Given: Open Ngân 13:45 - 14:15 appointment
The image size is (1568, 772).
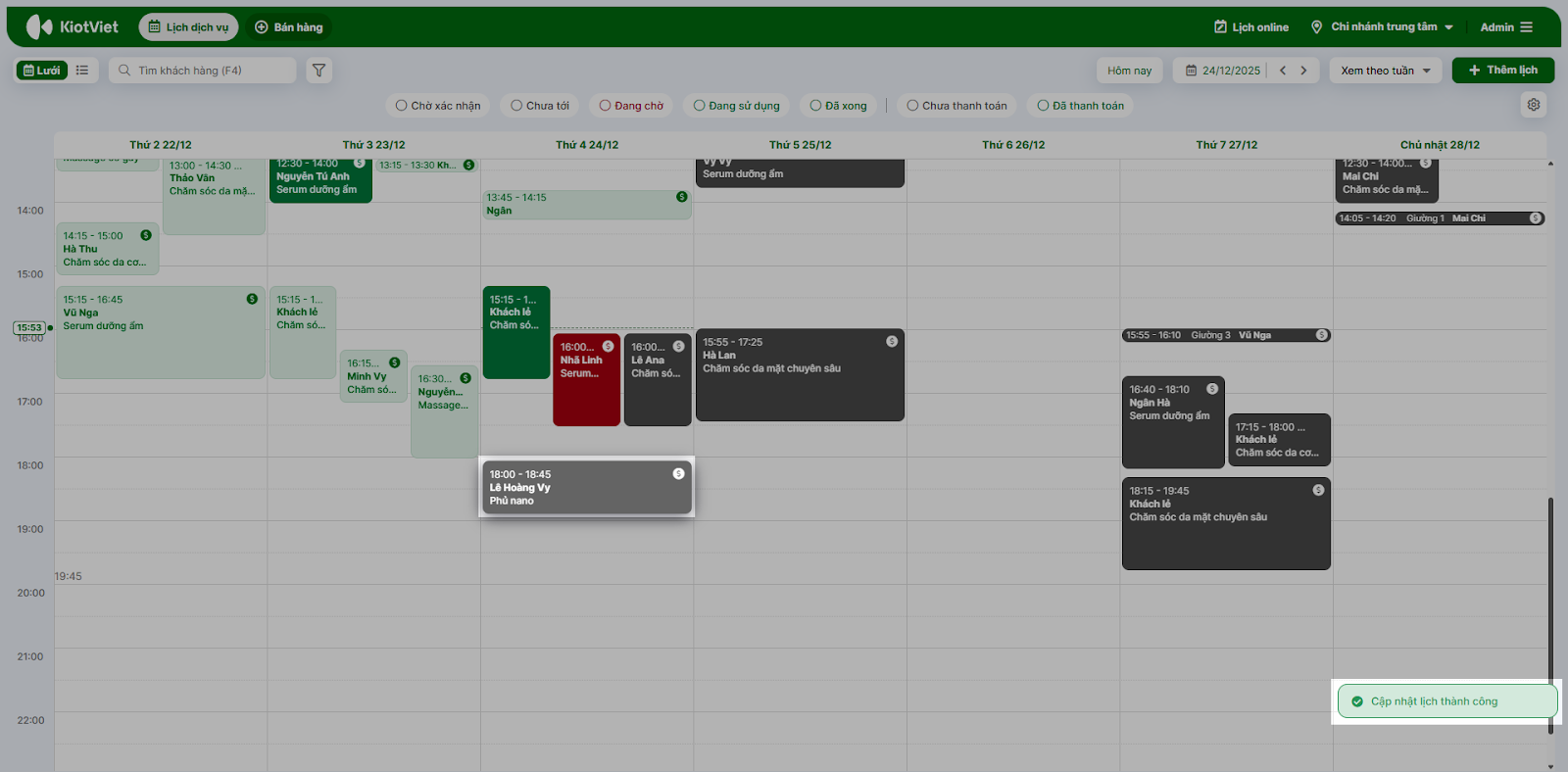Looking at the screenshot, I should point(587,205).
